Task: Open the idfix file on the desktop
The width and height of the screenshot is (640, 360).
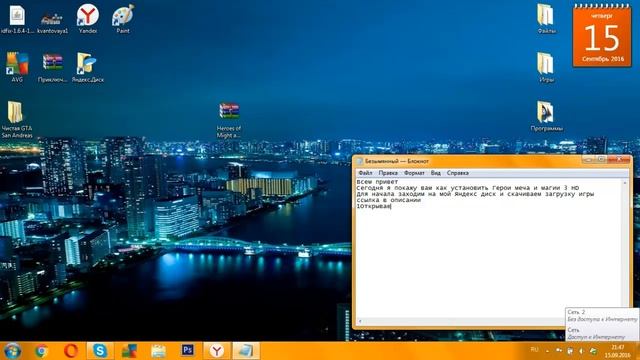Action: [17, 19]
